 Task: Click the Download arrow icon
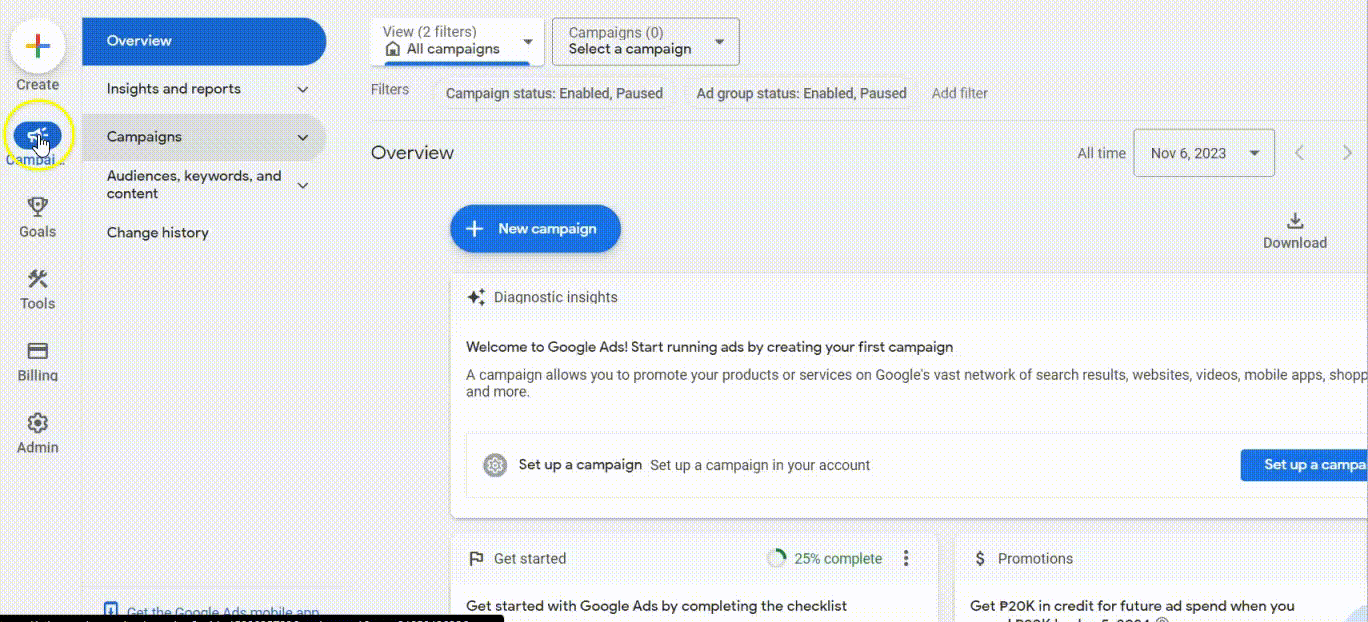1295,221
